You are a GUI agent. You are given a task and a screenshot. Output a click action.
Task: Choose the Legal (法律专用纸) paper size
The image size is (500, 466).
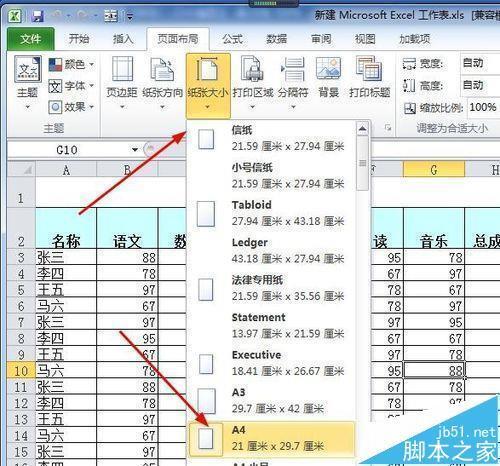coord(271,288)
